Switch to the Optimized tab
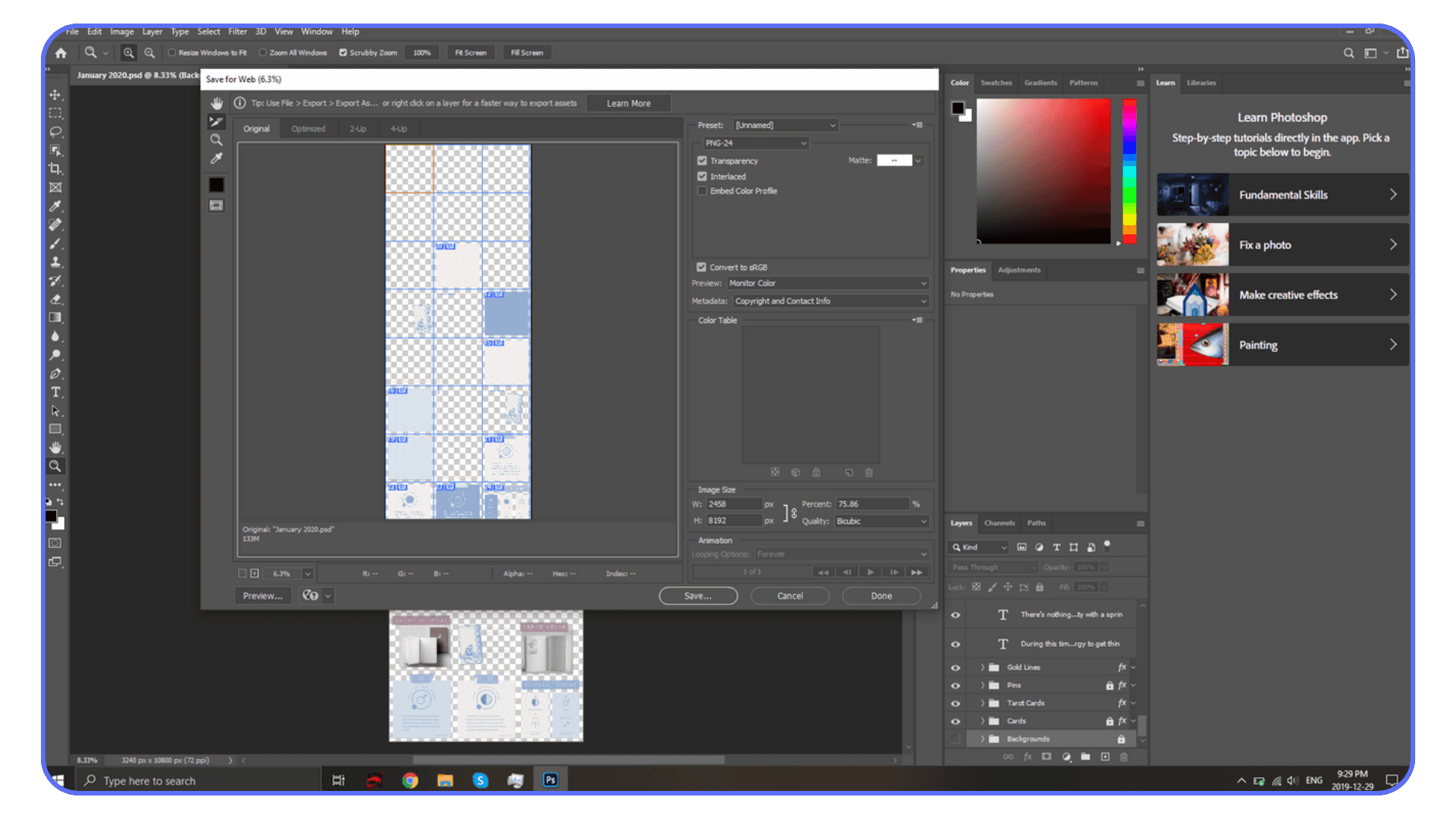Screen dimensions: 1456x819 (x=308, y=129)
